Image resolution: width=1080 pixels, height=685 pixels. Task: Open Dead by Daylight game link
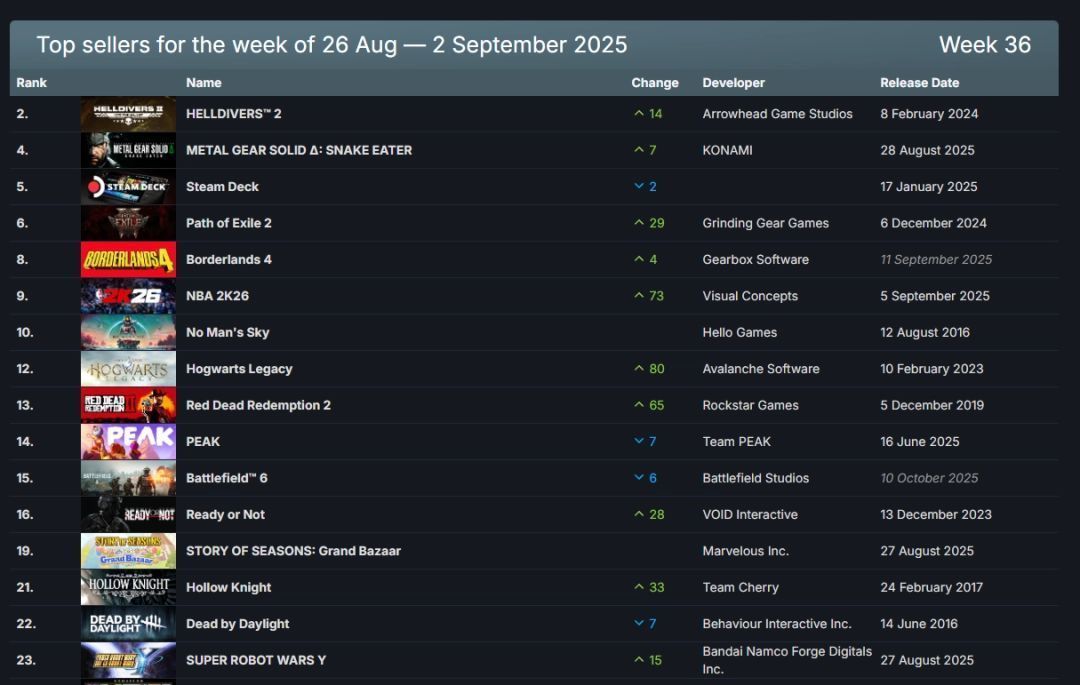click(237, 624)
